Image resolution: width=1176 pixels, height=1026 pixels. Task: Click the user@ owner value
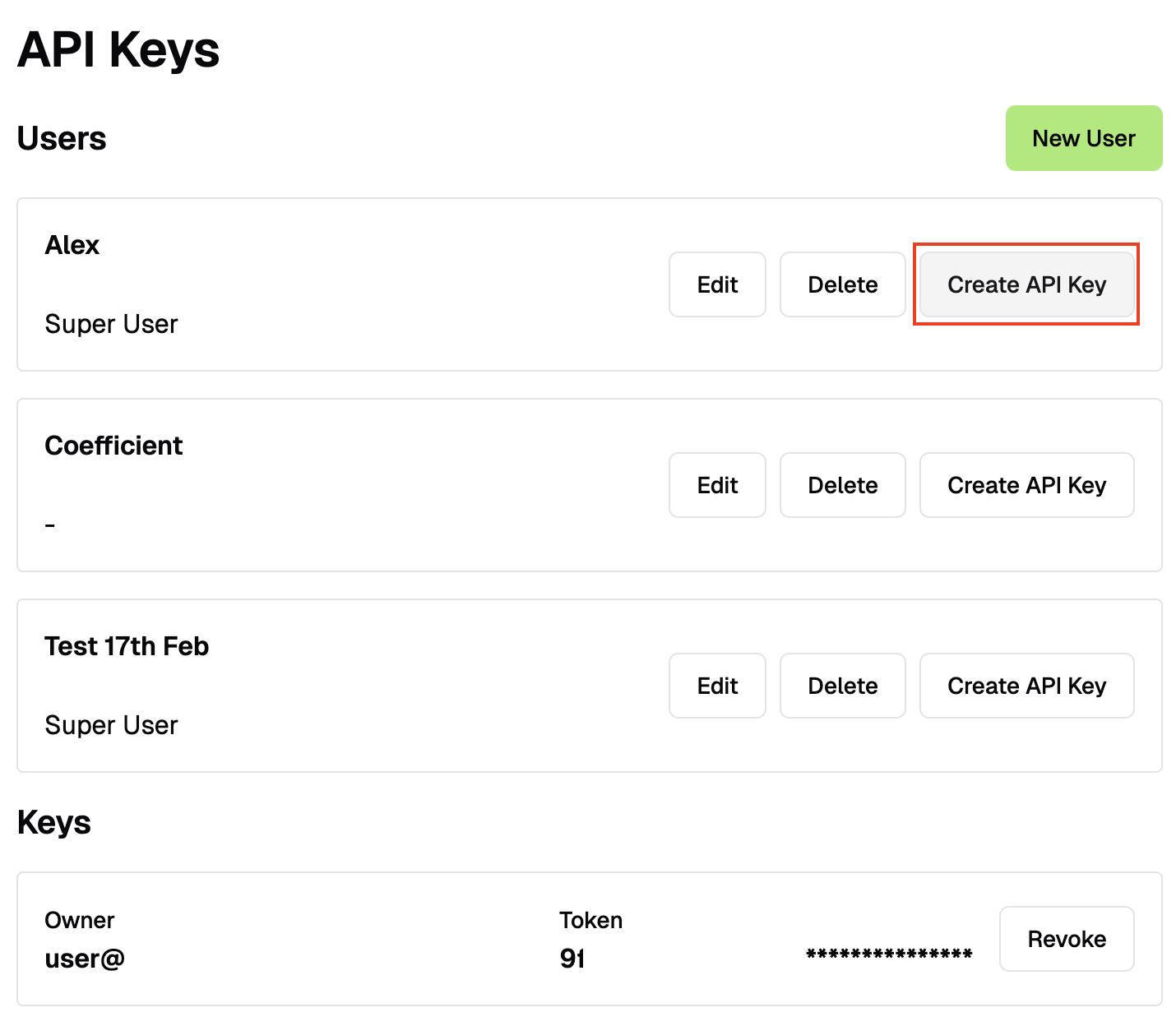tap(85, 959)
